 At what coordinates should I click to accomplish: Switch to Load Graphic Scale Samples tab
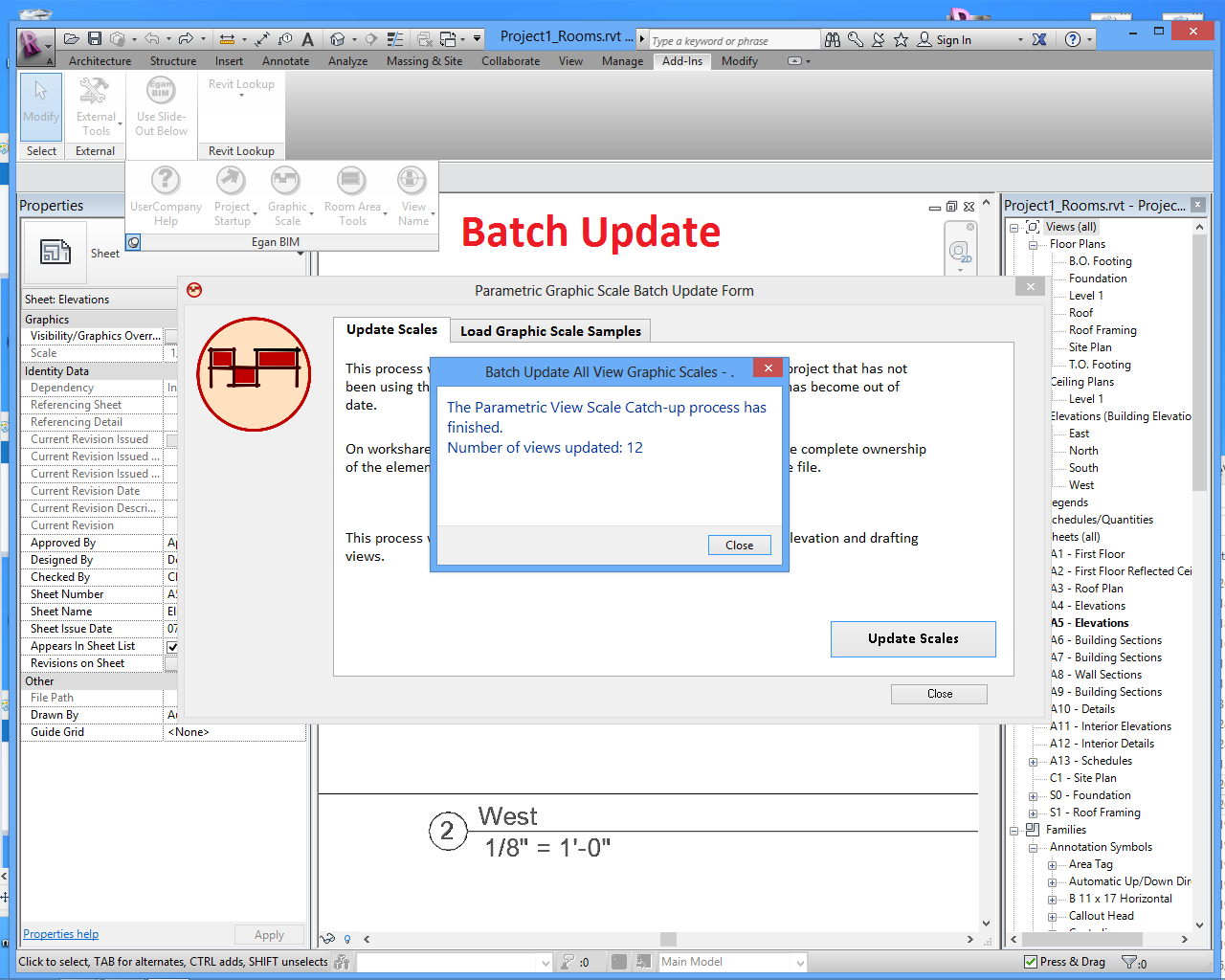click(550, 331)
